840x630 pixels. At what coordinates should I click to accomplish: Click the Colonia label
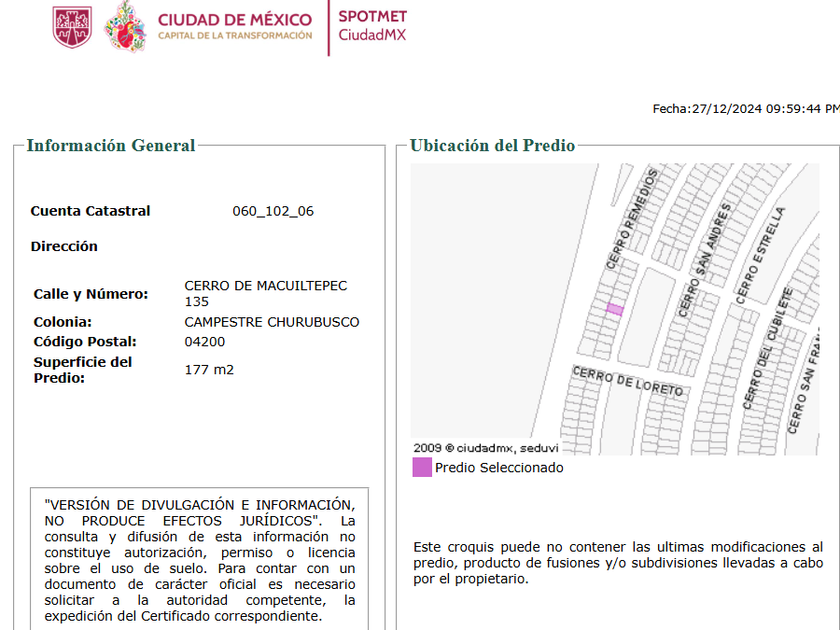(x=63, y=322)
